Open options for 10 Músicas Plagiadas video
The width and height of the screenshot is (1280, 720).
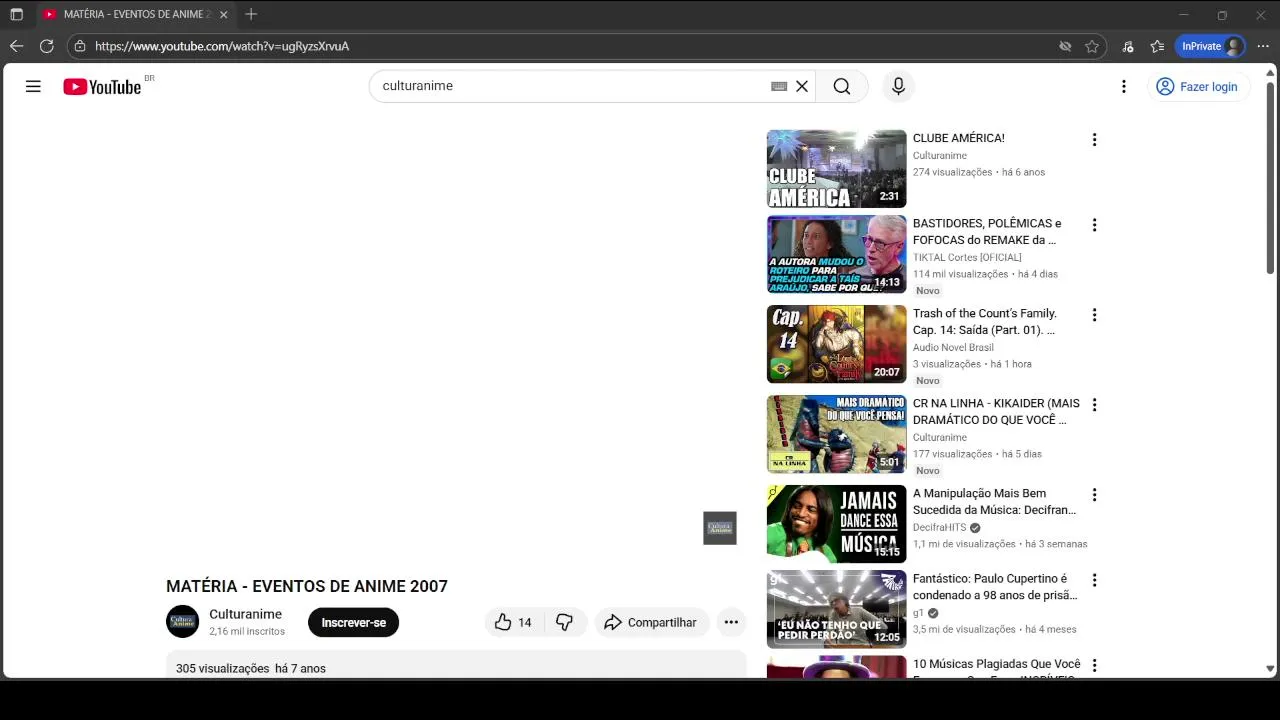(1094, 665)
